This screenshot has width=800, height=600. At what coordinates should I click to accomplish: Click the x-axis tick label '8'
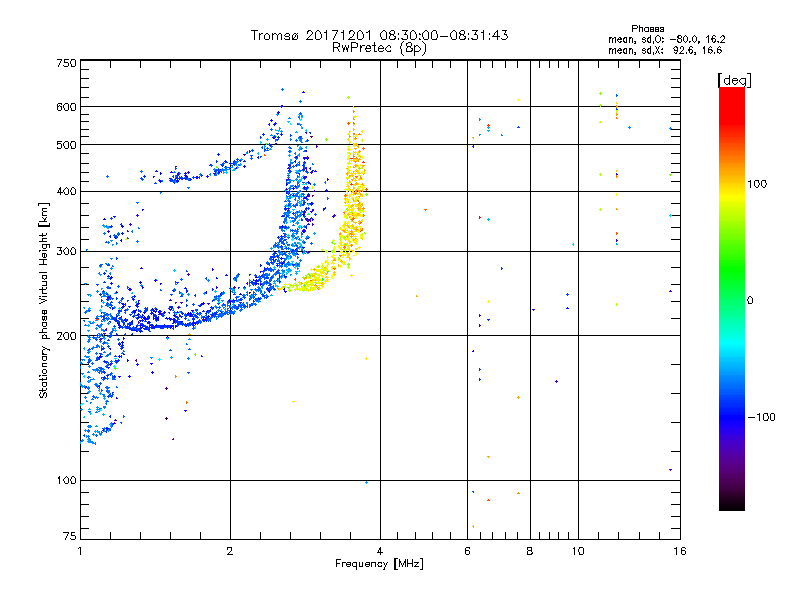530,551
